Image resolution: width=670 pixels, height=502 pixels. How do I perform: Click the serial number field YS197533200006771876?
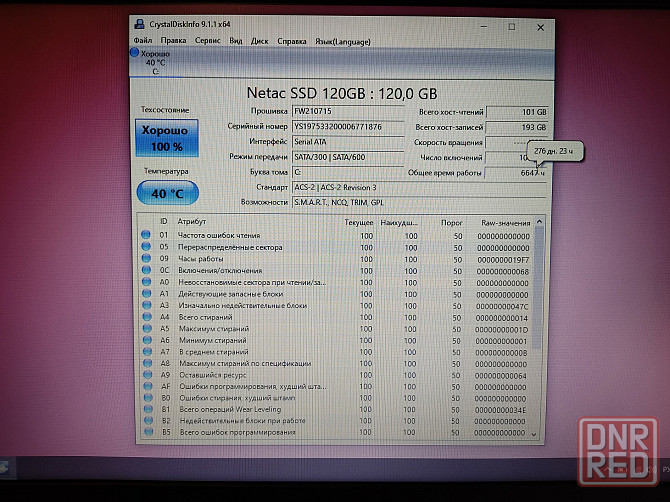tap(348, 127)
